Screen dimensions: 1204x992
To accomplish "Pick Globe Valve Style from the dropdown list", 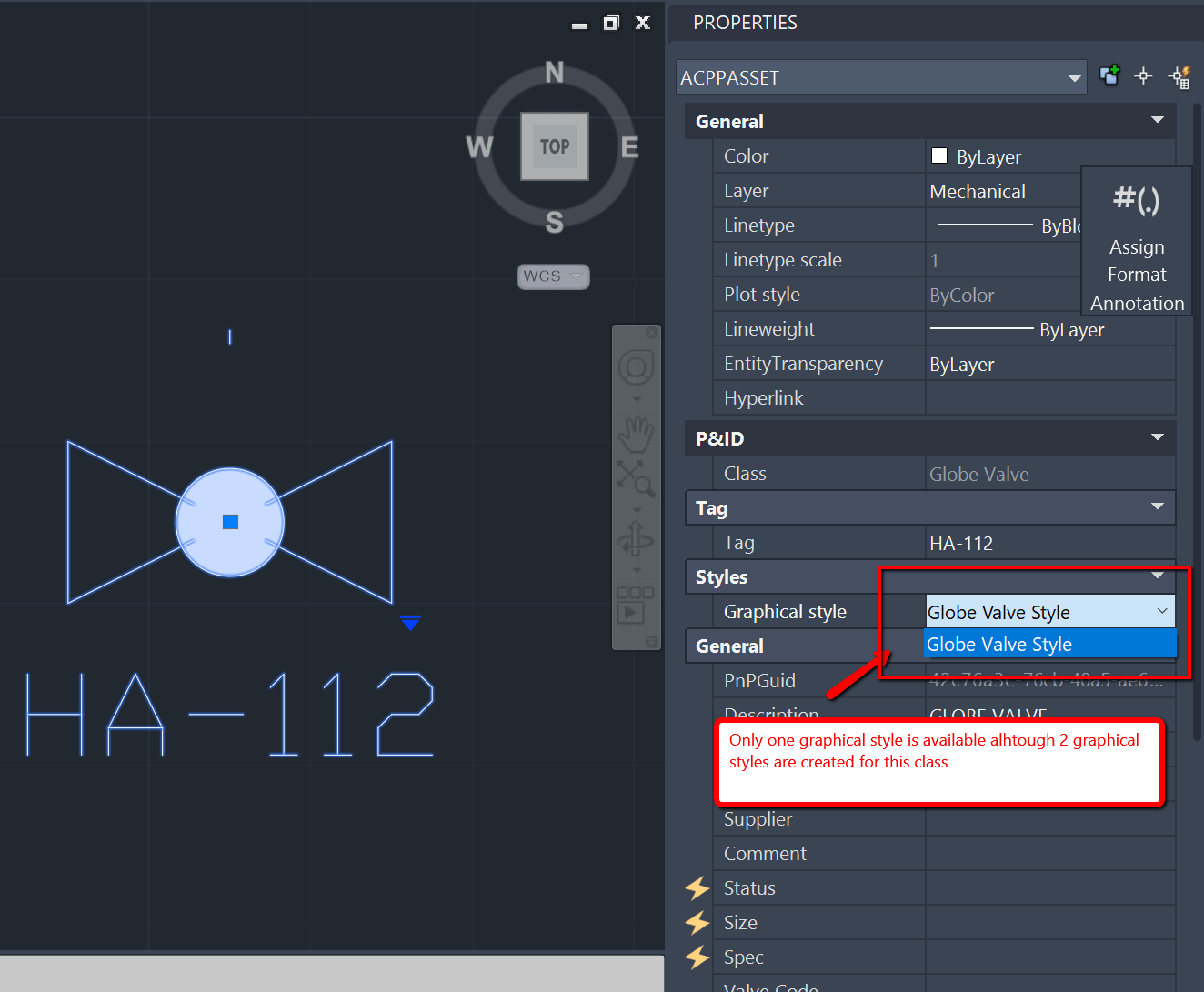I will click(1050, 644).
